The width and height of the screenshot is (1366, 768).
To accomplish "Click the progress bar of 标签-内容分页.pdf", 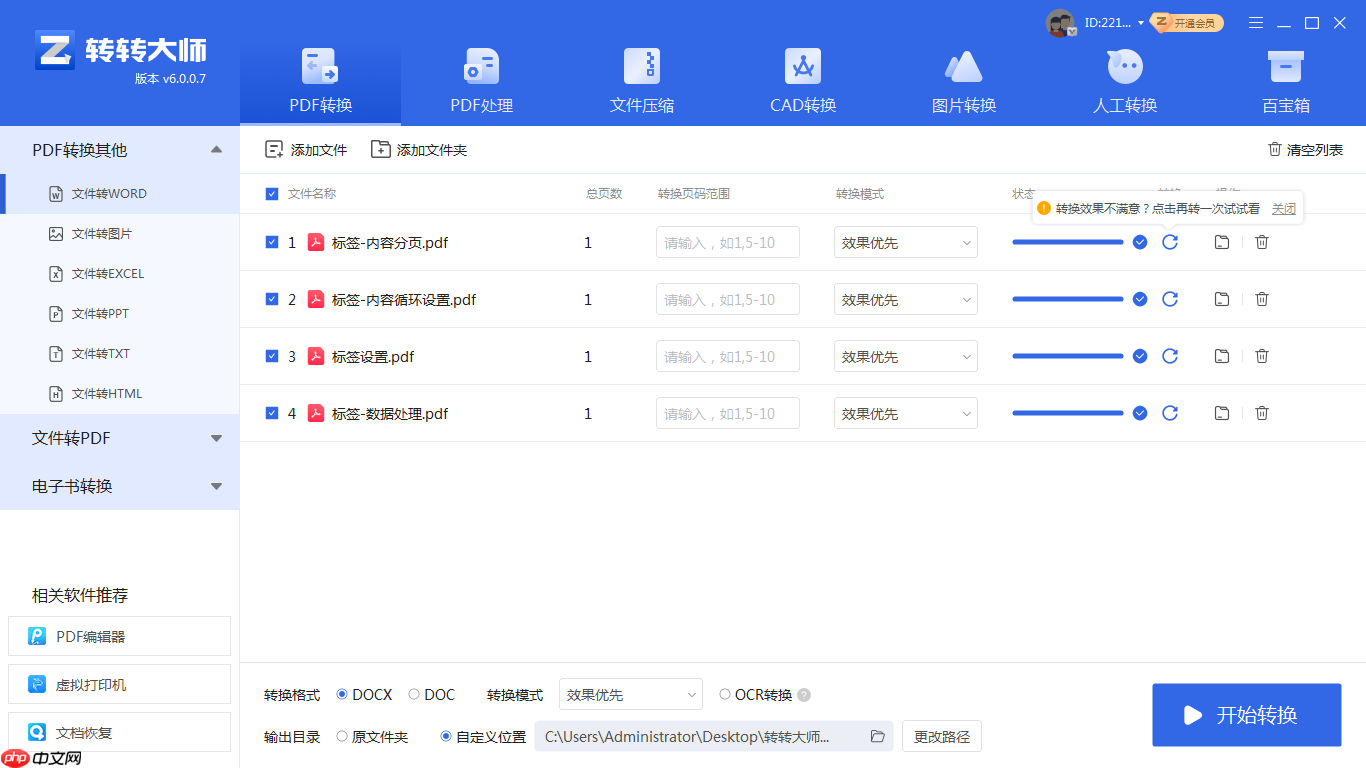I will point(1067,242).
